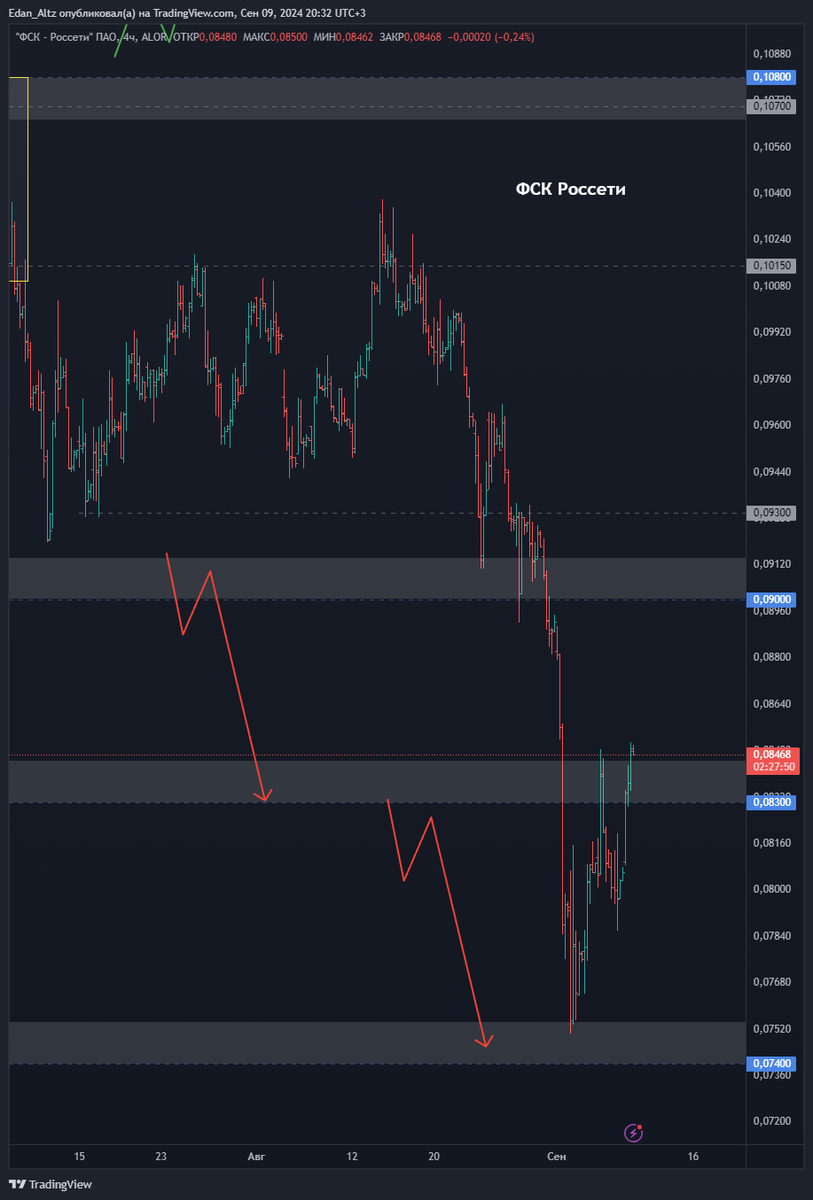
Task: Click the 23 date tick on time axis
Action: (x=161, y=1156)
